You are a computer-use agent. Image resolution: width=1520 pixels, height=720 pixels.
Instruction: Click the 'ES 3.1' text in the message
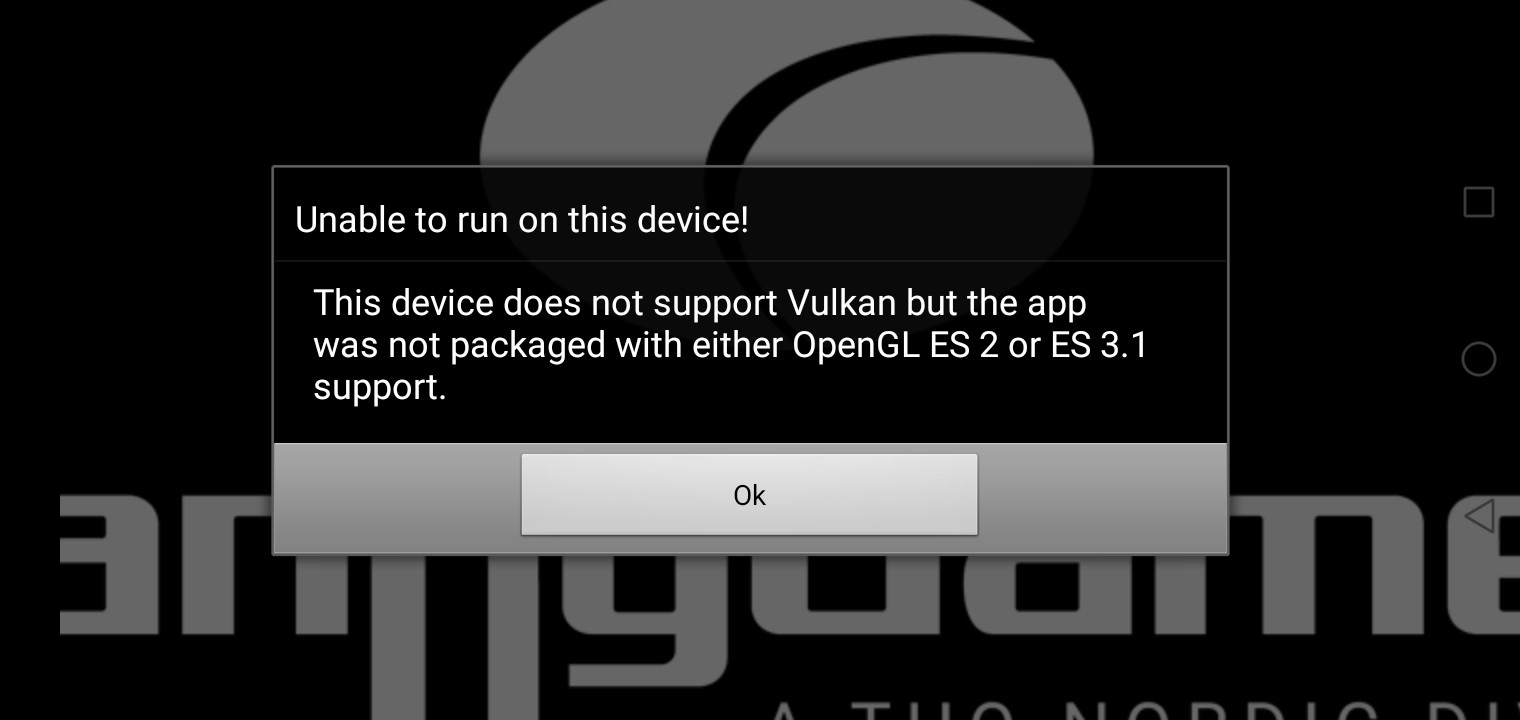(x=1098, y=345)
